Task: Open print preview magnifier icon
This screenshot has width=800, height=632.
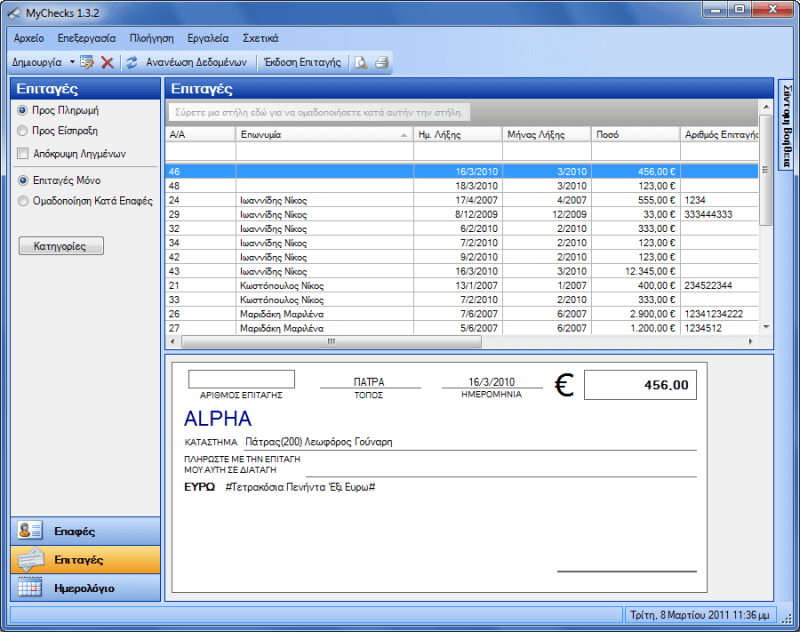Action: tap(360, 62)
